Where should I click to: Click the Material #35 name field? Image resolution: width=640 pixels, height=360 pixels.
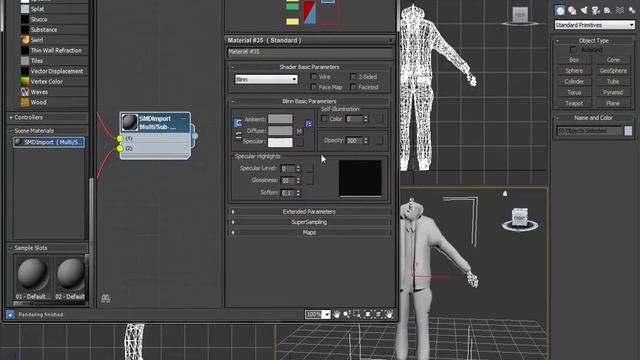pos(309,52)
